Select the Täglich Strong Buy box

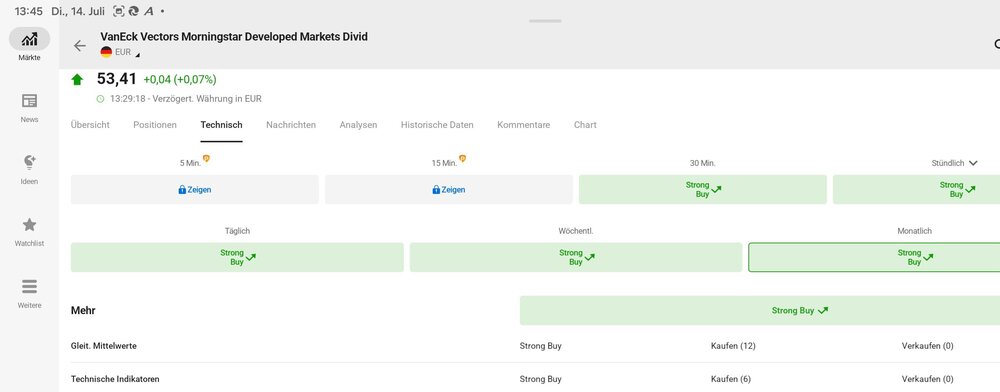point(237,258)
